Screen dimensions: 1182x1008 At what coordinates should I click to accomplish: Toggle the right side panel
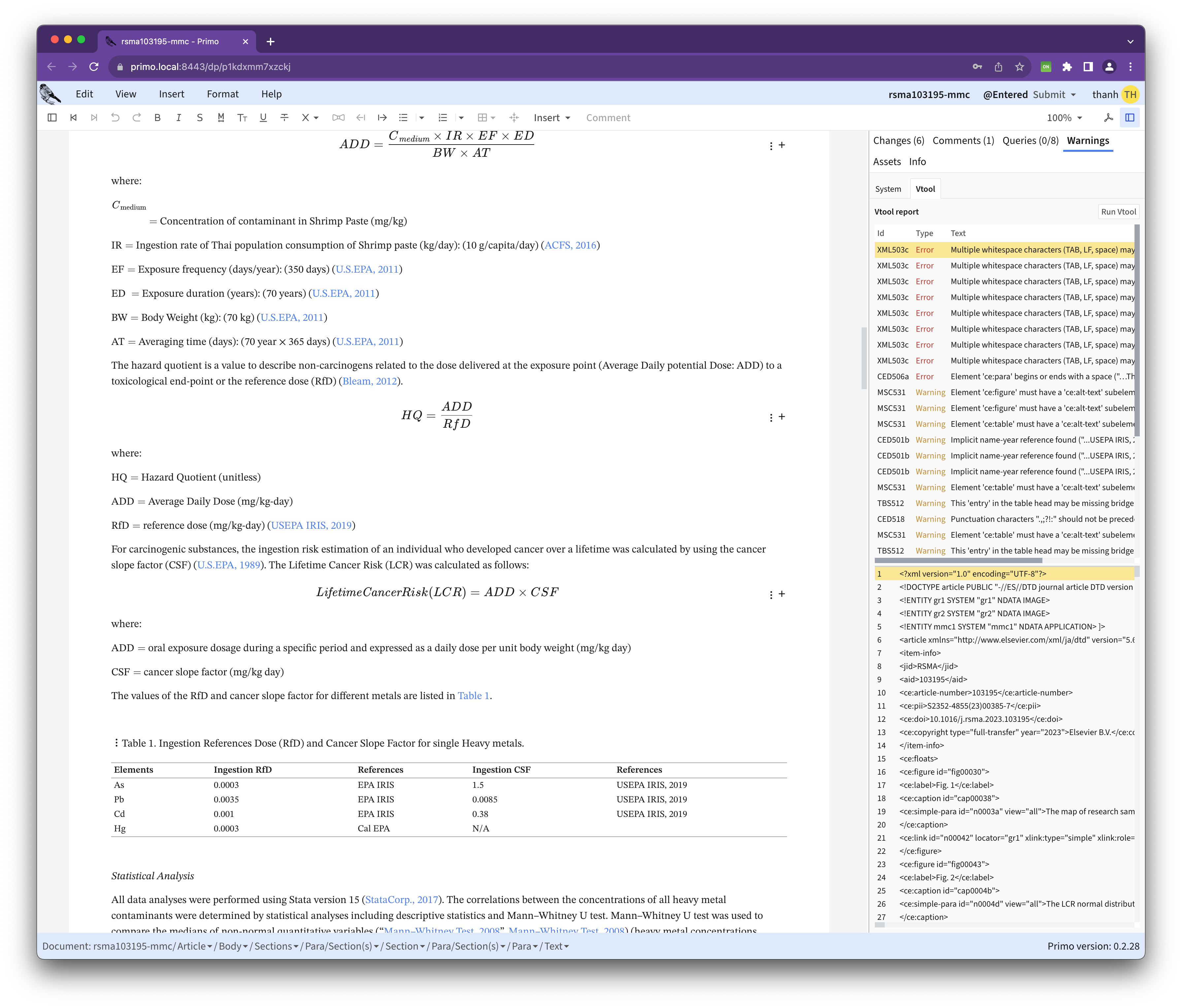pos(1130,118)
